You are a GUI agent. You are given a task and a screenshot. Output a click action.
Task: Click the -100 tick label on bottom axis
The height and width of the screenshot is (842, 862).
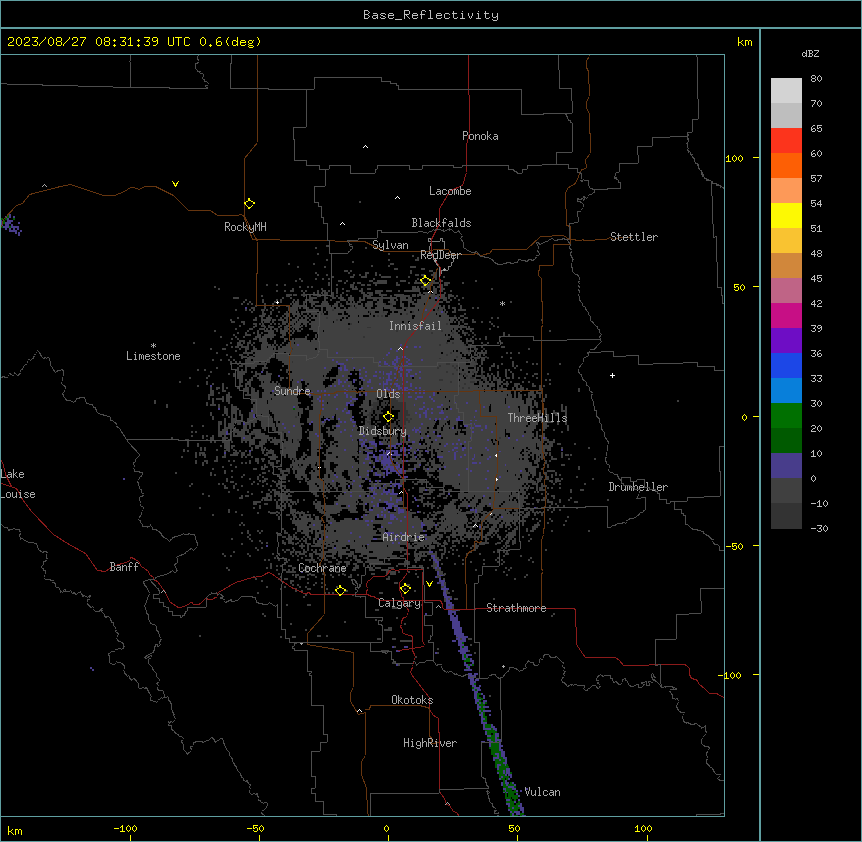tap(125, 828)
